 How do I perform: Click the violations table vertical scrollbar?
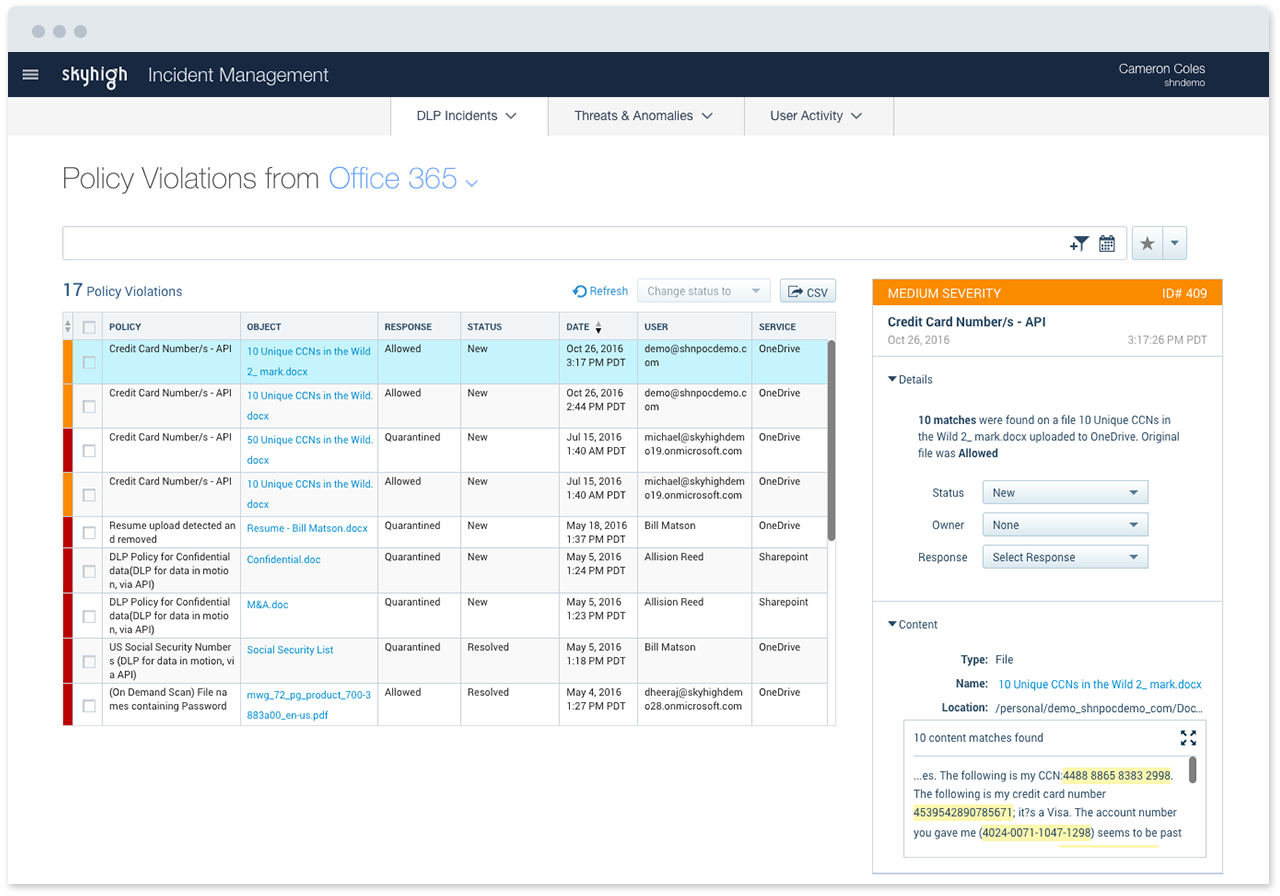tap(831, 440)
